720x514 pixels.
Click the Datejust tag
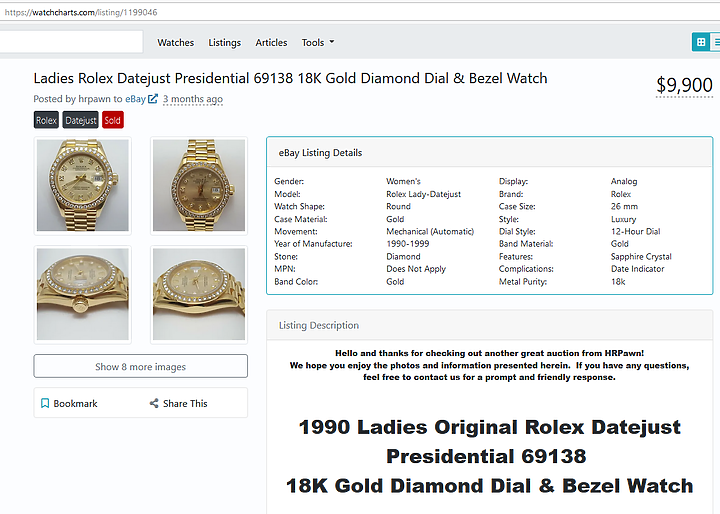pos(81,120)
